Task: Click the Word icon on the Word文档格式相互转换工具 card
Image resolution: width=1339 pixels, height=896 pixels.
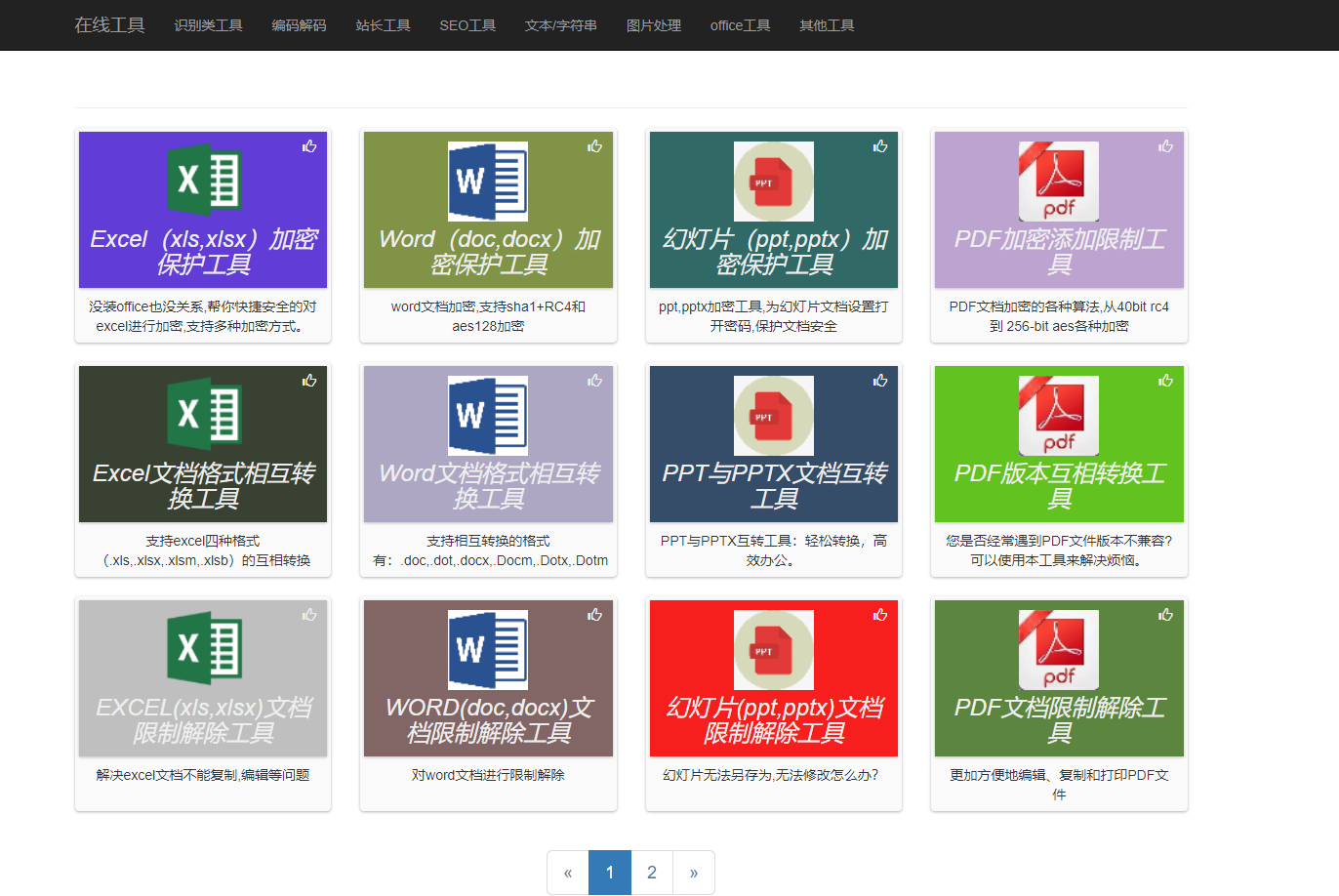Action: pyautogui.click(x=488, y=415)
